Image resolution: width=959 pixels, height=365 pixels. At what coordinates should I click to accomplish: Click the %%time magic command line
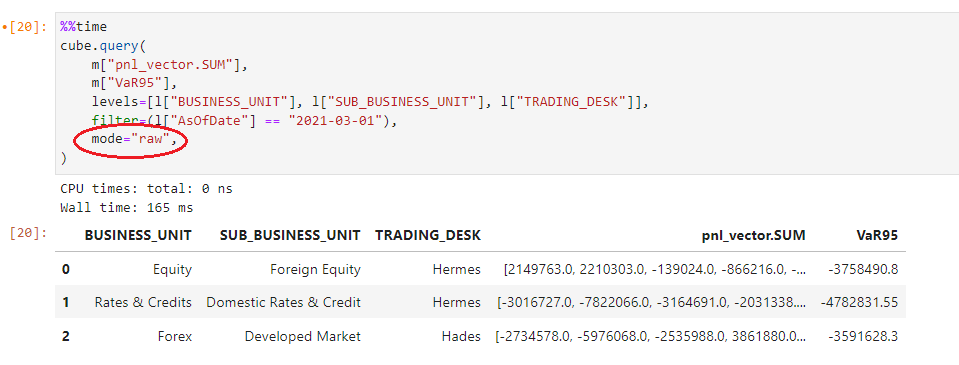(x=84, y=27)
